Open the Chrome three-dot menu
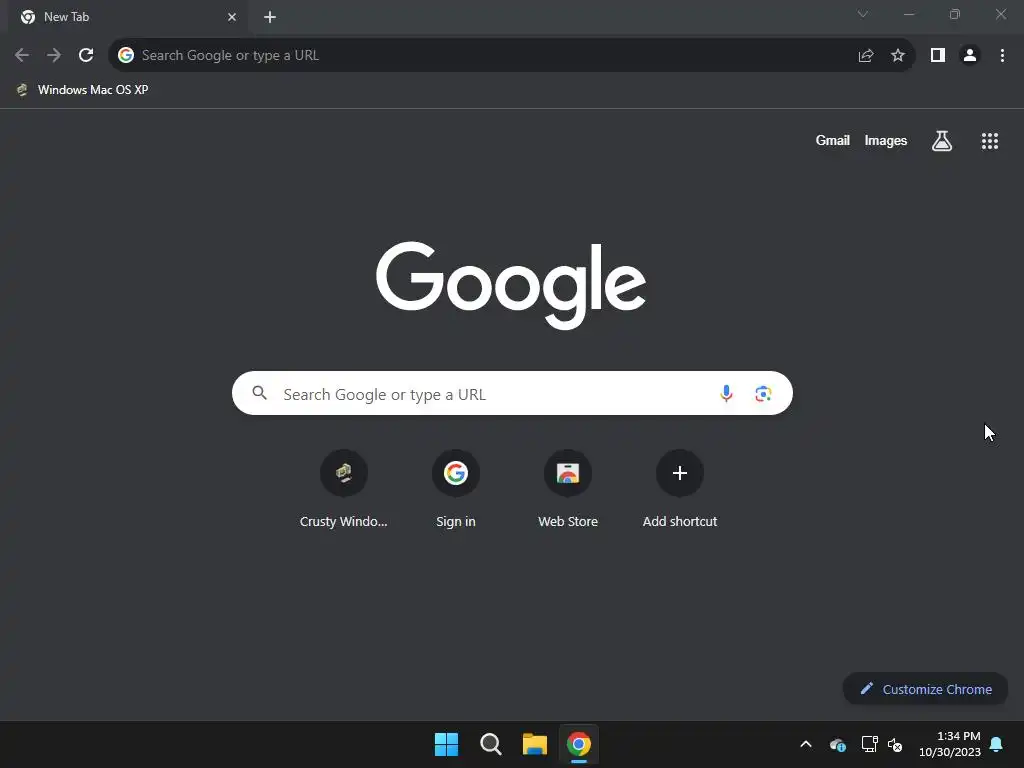The height and width of the screenshot is (768, 1024). coord(1002,56)
